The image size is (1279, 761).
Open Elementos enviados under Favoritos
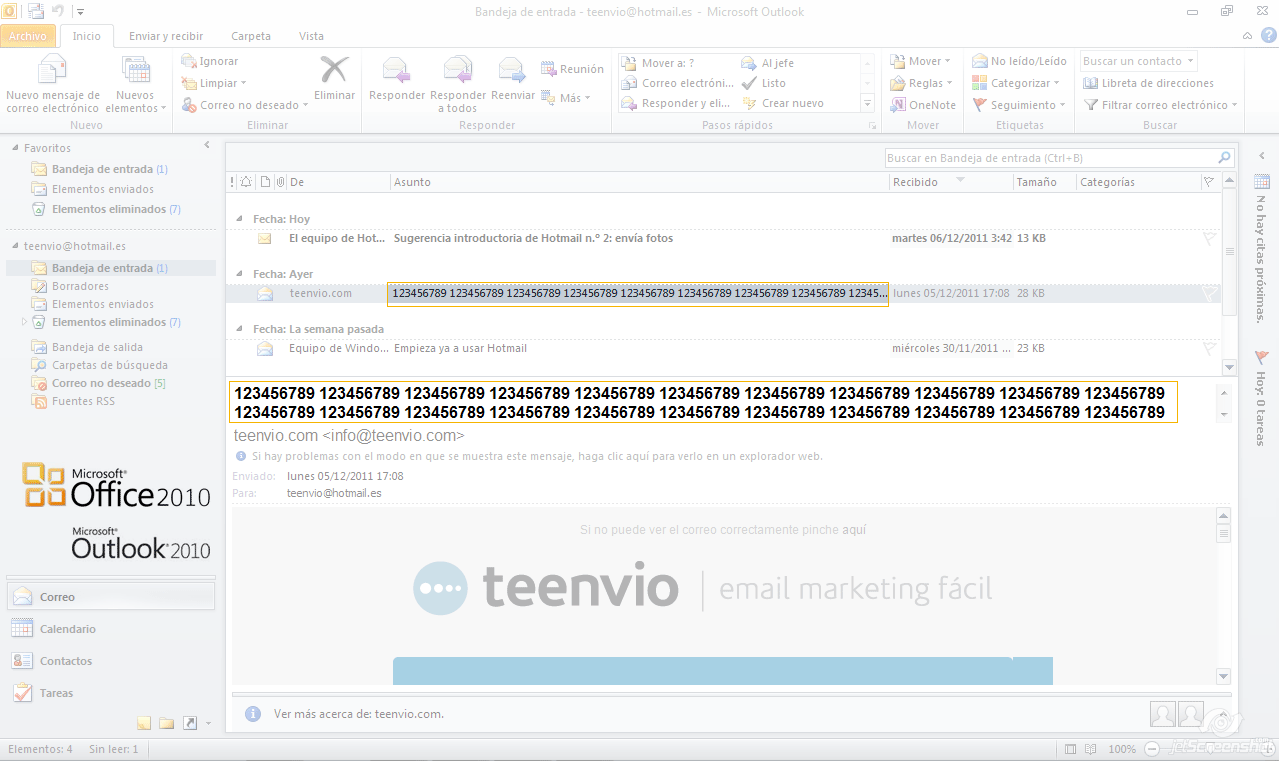tap(92, 189)
